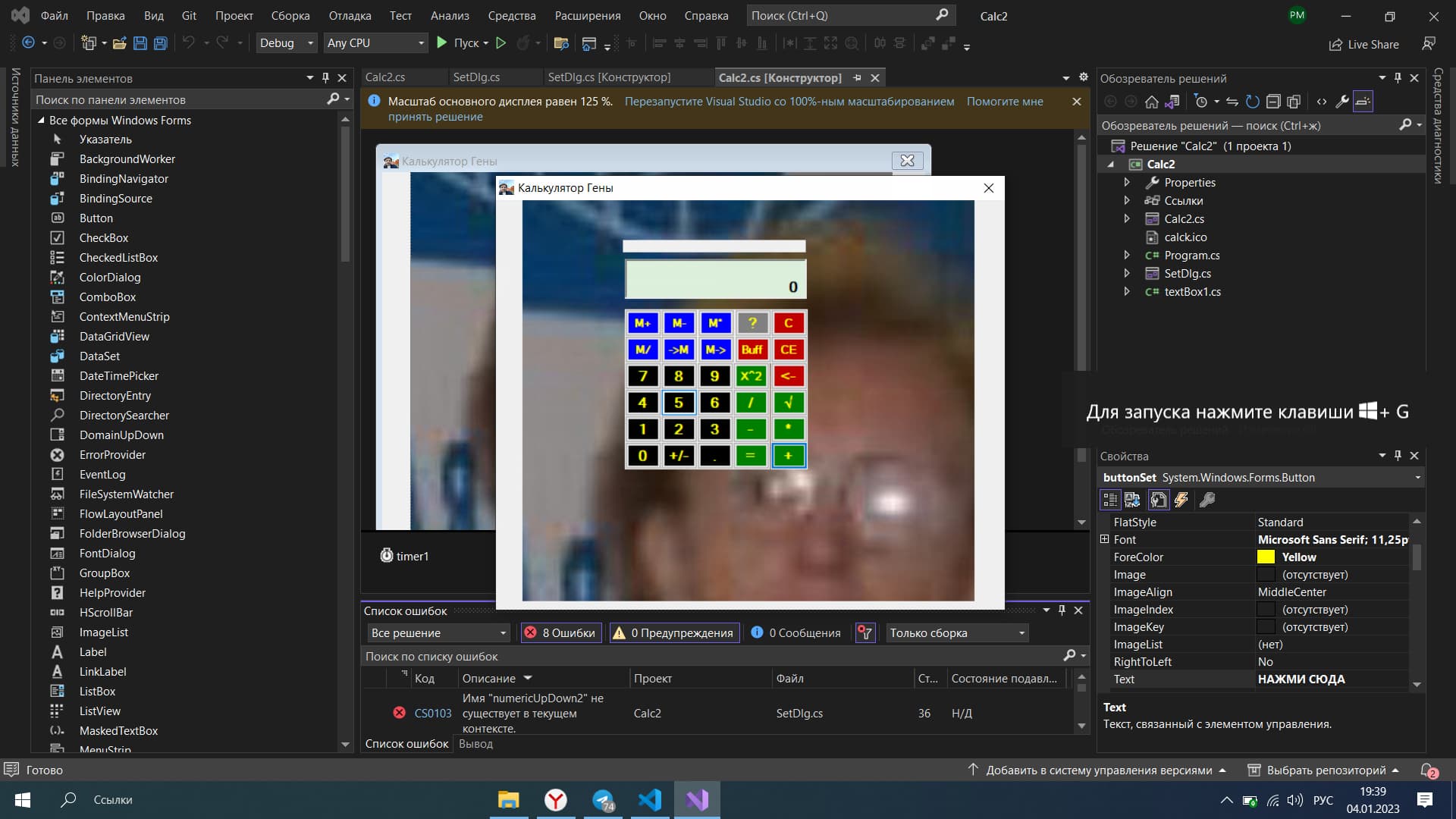The image size is (1456, 819).
Task: Click the yellow ForeColor swatch in Properties
Action: [1266, 557]
